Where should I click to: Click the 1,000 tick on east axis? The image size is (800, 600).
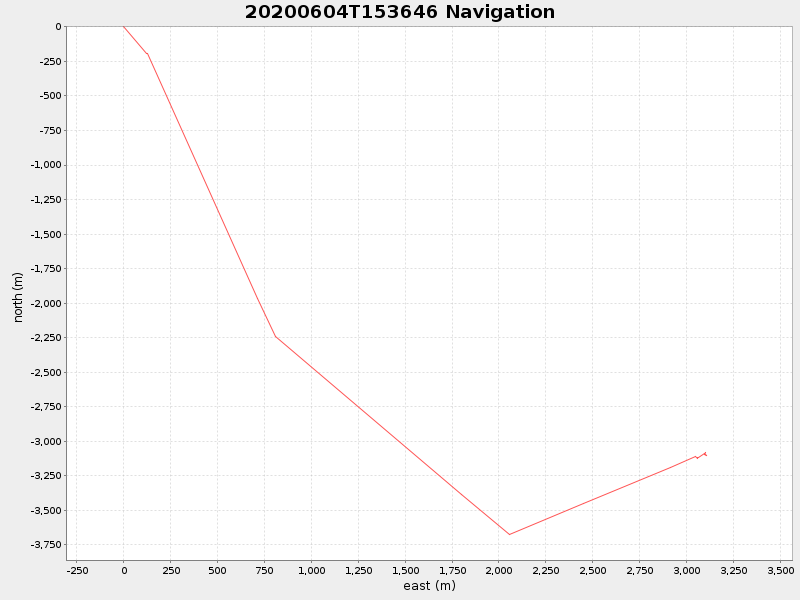(312, 570)
